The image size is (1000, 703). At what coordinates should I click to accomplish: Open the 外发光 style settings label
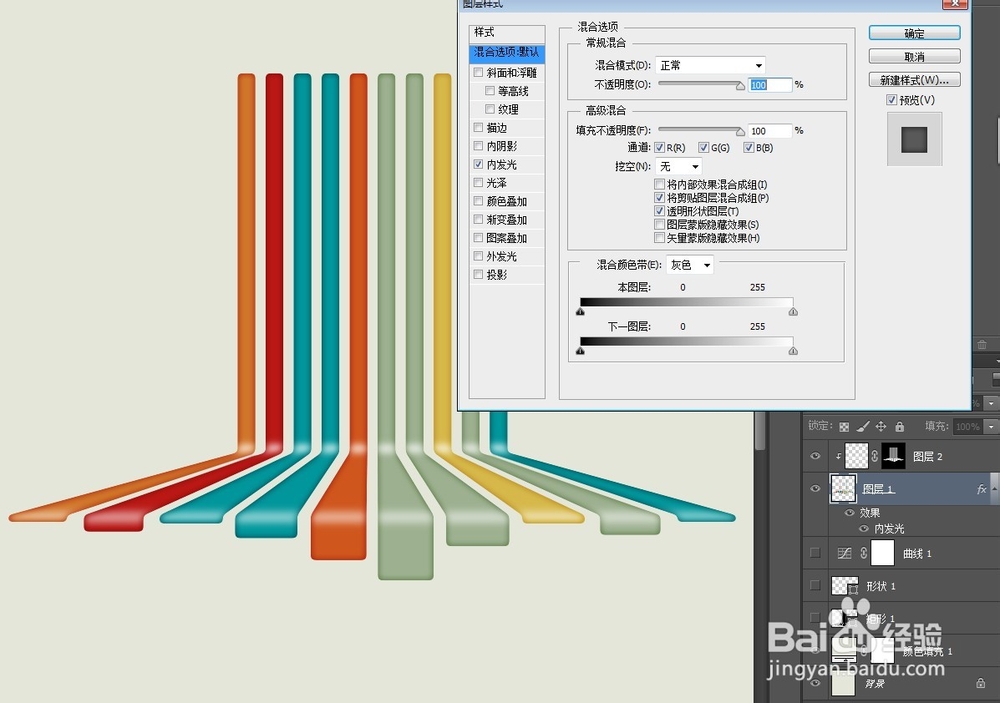[502, 256]
